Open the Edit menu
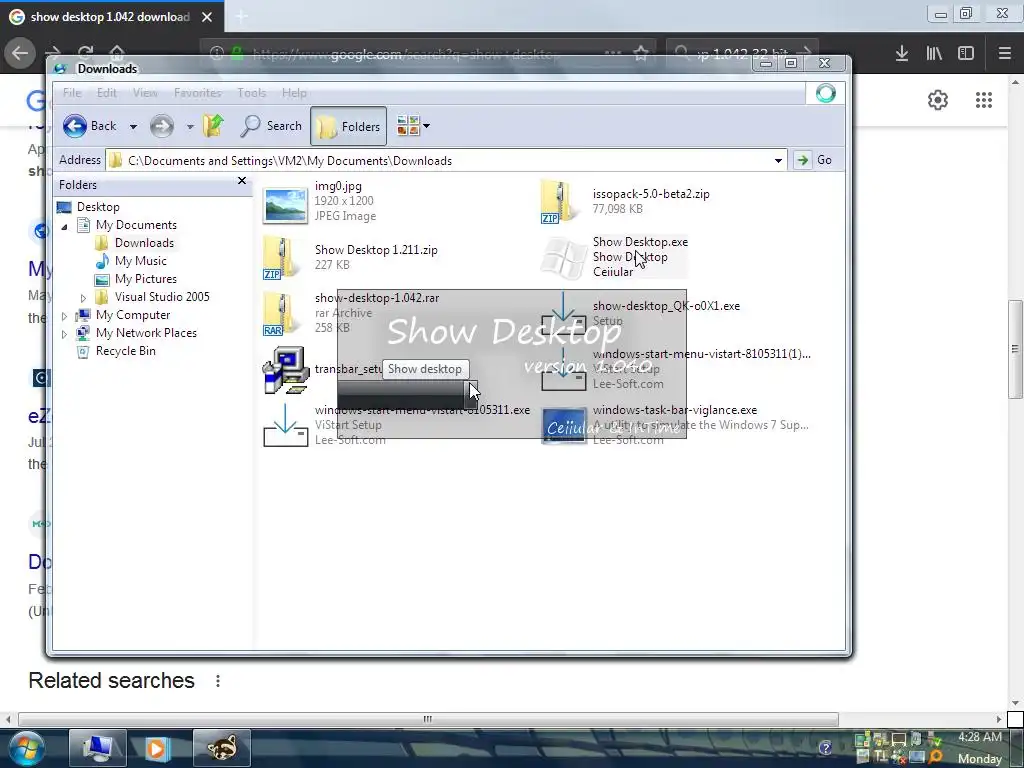Image resolution: width=1024 pixels, height=768 pixels. (x=106, y=93)
